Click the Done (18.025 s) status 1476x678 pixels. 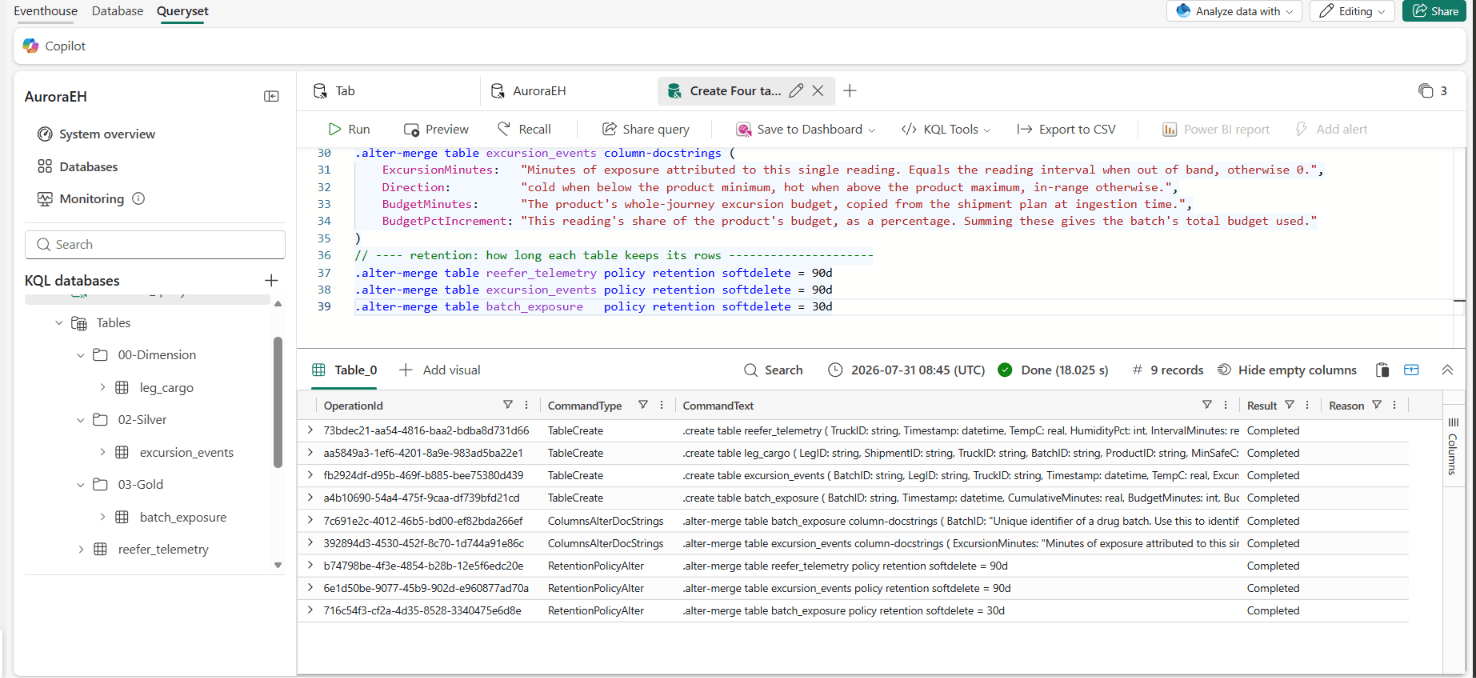[x=1053, y=370]
